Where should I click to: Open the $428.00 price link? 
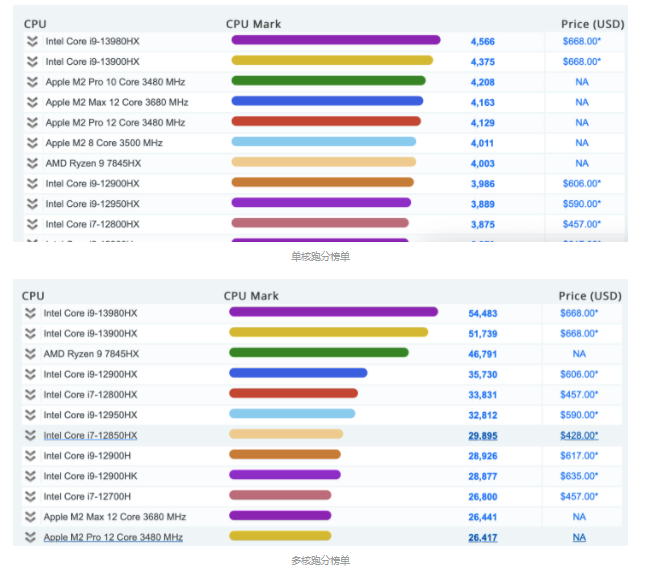pos(579,436)
